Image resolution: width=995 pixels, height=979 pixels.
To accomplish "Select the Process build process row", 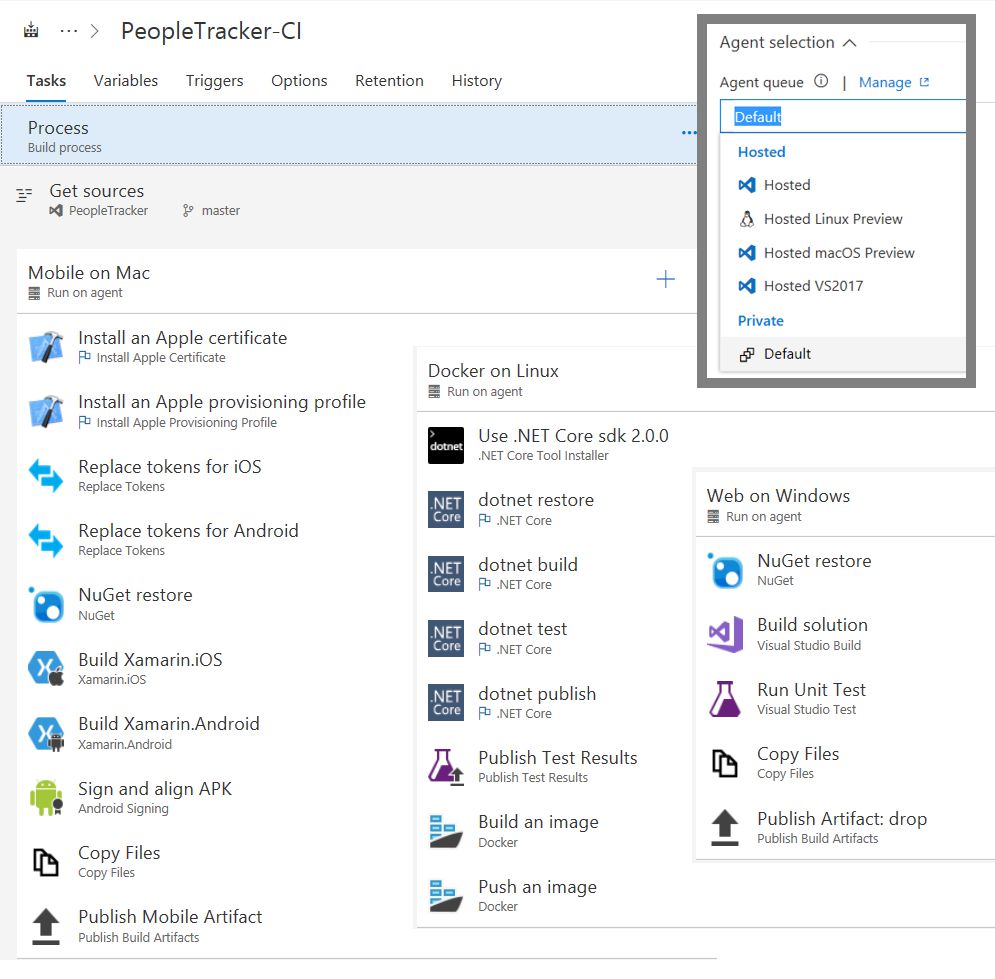I will pyautogui.click(x=349, y=135).
